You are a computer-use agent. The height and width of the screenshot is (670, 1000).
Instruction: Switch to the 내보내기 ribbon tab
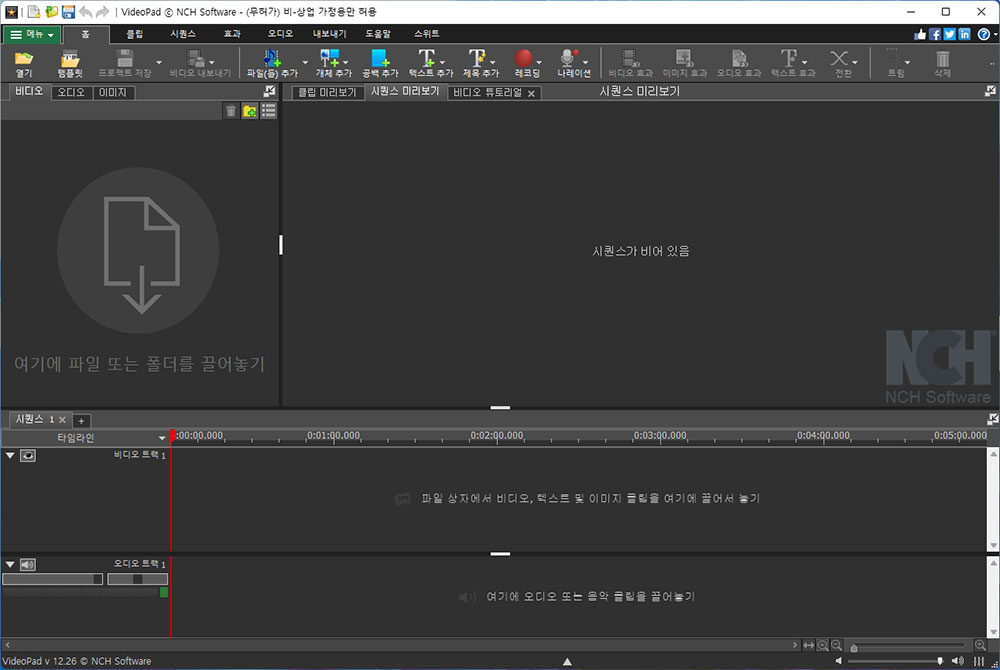(330, 34)
